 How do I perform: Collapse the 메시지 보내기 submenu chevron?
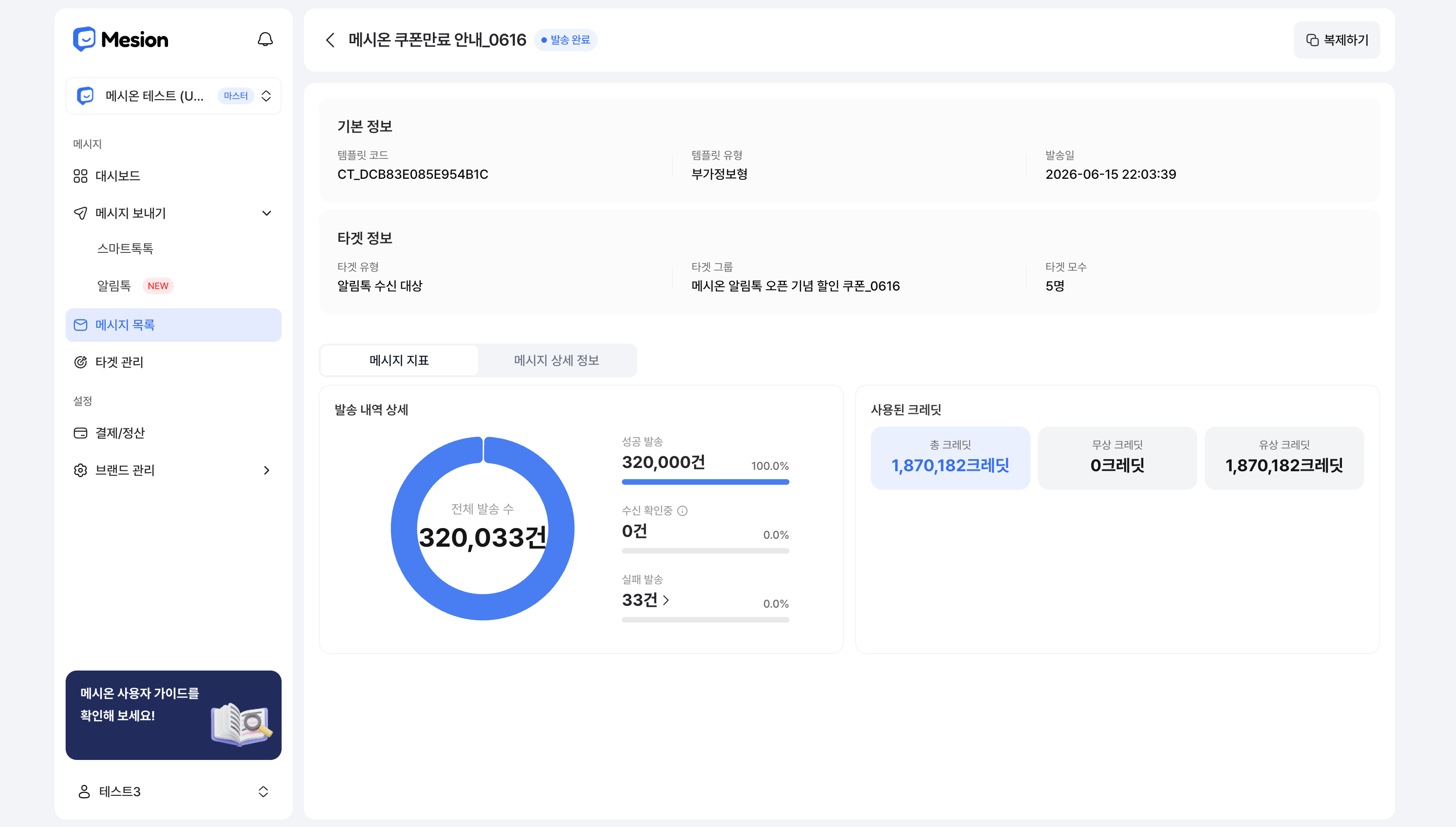pos(266,213)
